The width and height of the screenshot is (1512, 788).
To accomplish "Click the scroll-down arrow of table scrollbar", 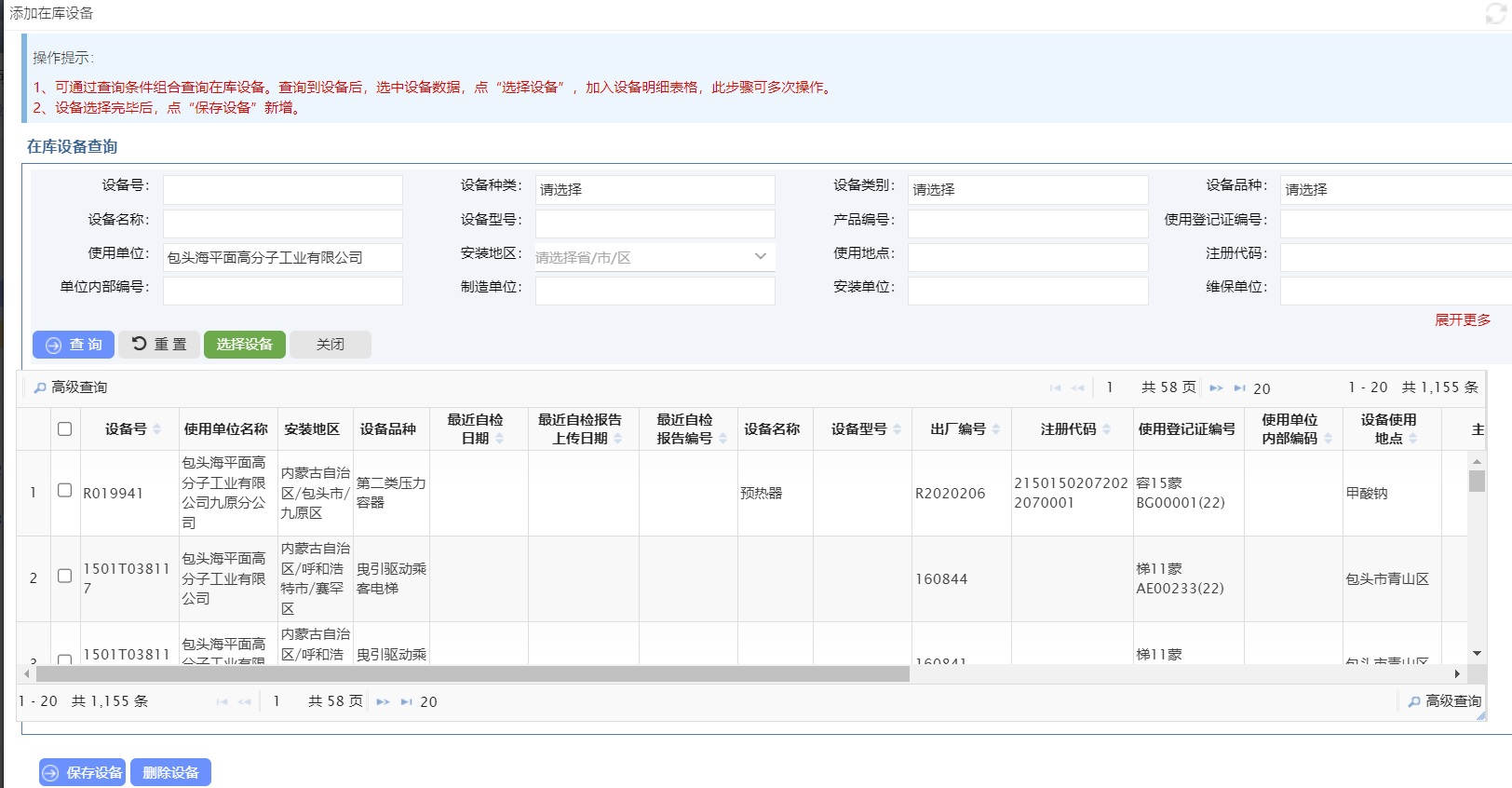I will coord(1477,654).
